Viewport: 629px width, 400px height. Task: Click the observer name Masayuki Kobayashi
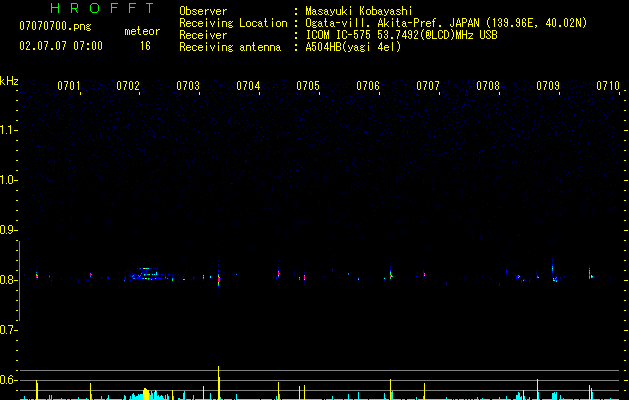pyautogui.click(x=359, y=11)
